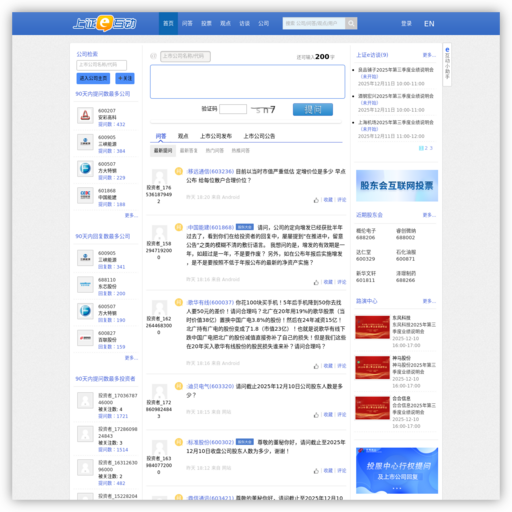Click the 进入公司主页 button
512x512 pixels.
click(x=93, y=78)
